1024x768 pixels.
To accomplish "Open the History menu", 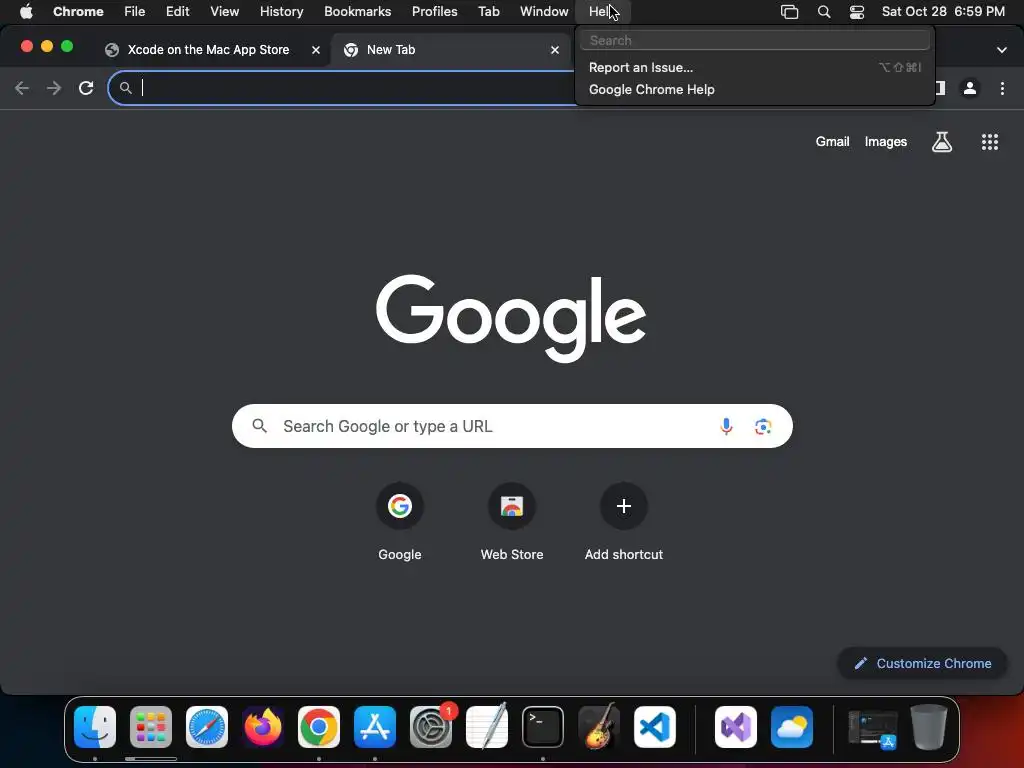I will [281, 12].
